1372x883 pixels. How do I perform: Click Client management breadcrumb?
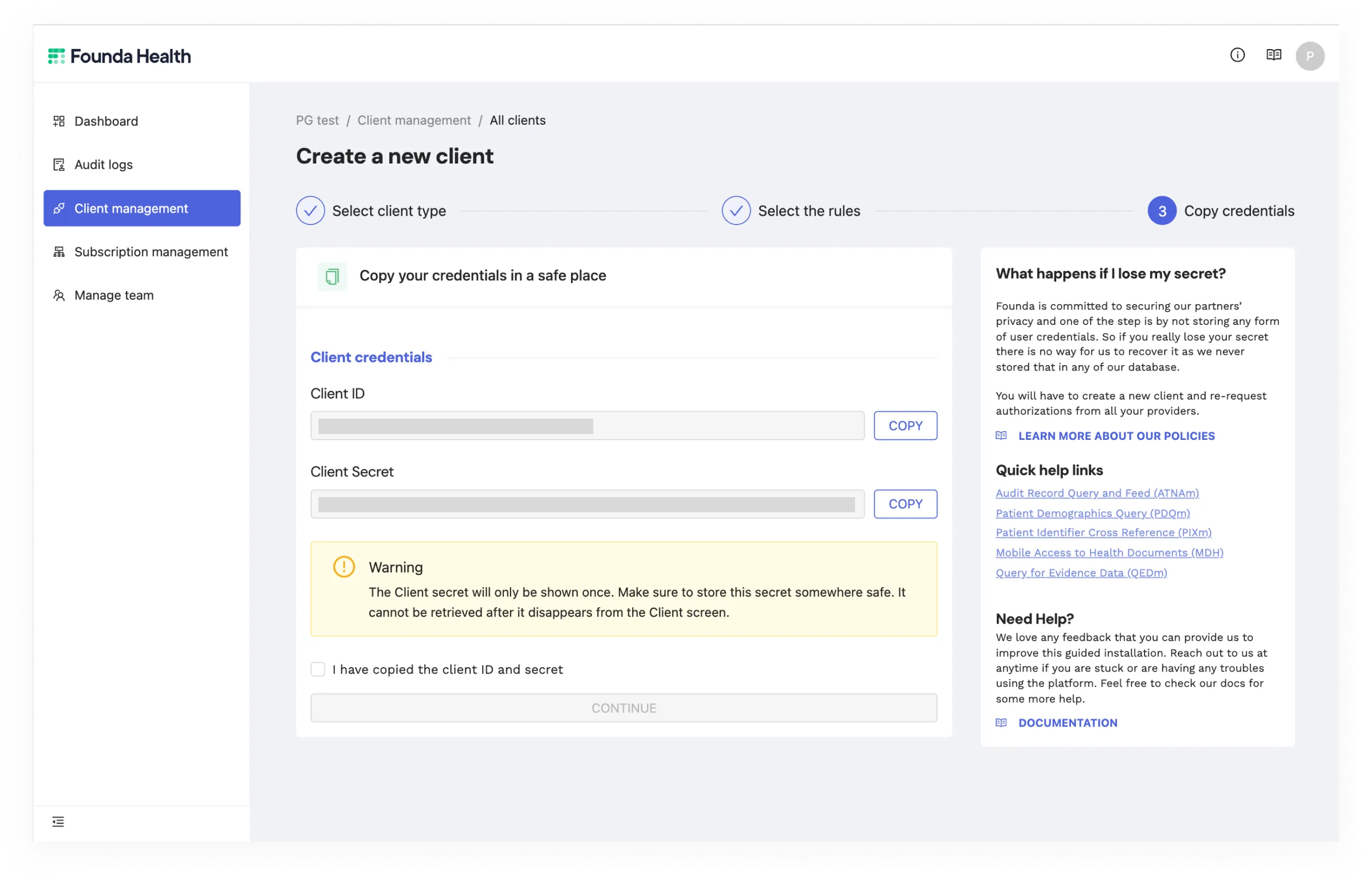tap(413, 120)
